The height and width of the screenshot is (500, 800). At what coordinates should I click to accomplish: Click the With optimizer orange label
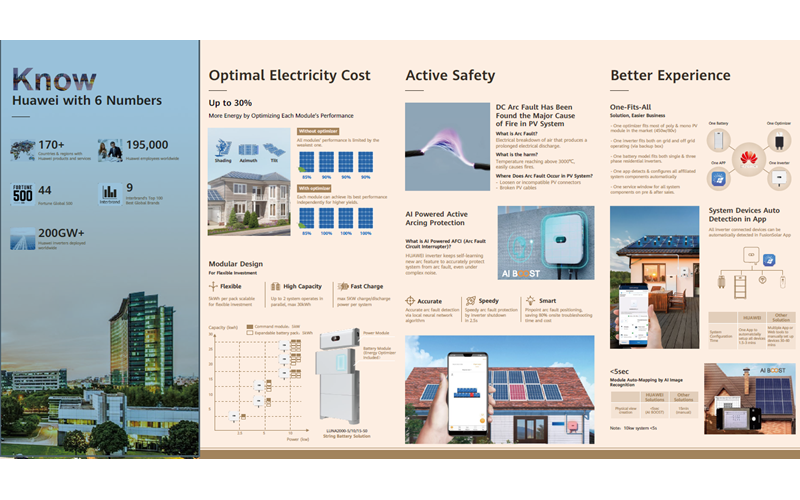[x=314, y=188]
